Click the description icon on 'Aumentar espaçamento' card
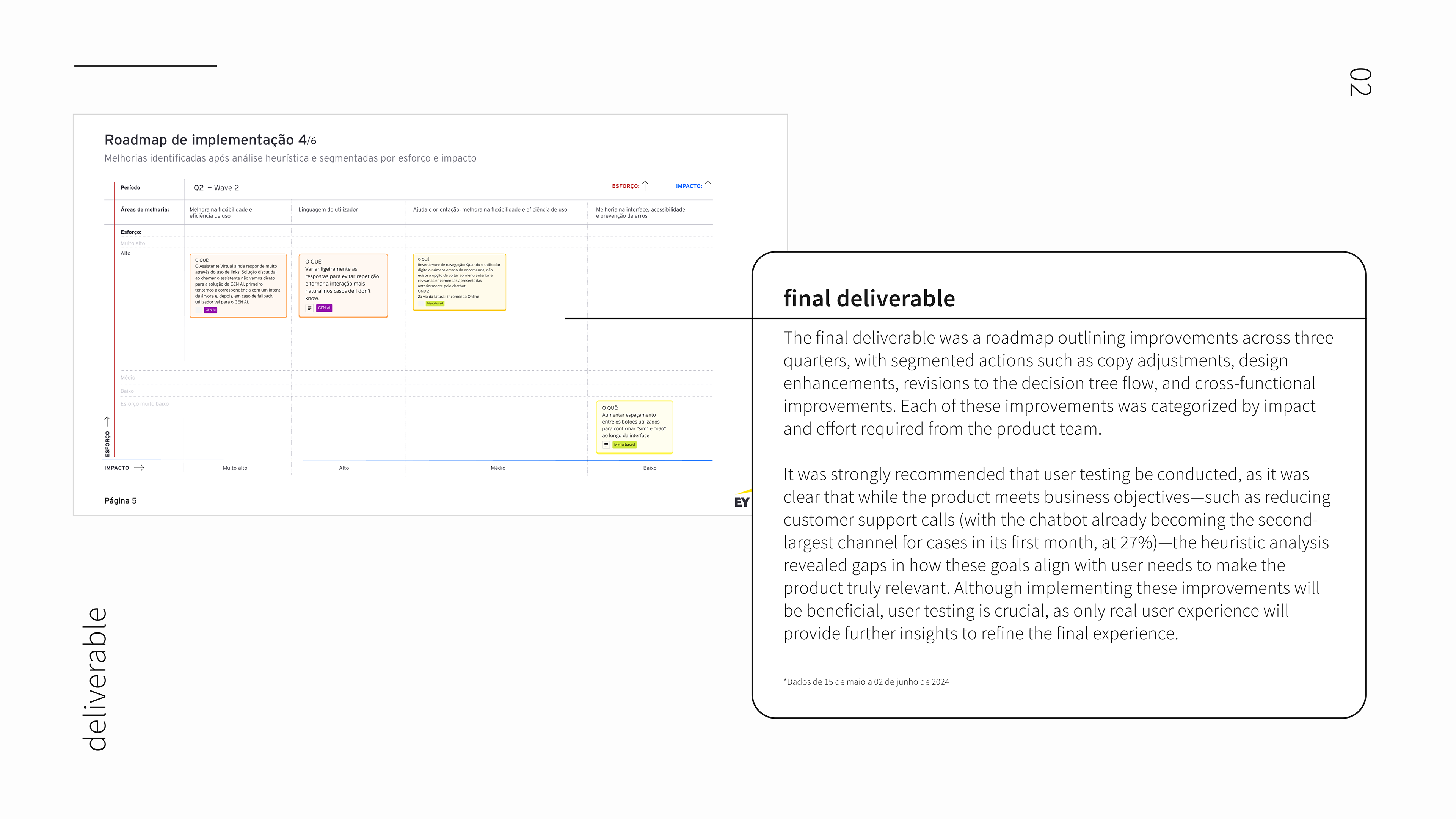The height and width of the screenshot is (819, 1456). (x=606, y=445)
